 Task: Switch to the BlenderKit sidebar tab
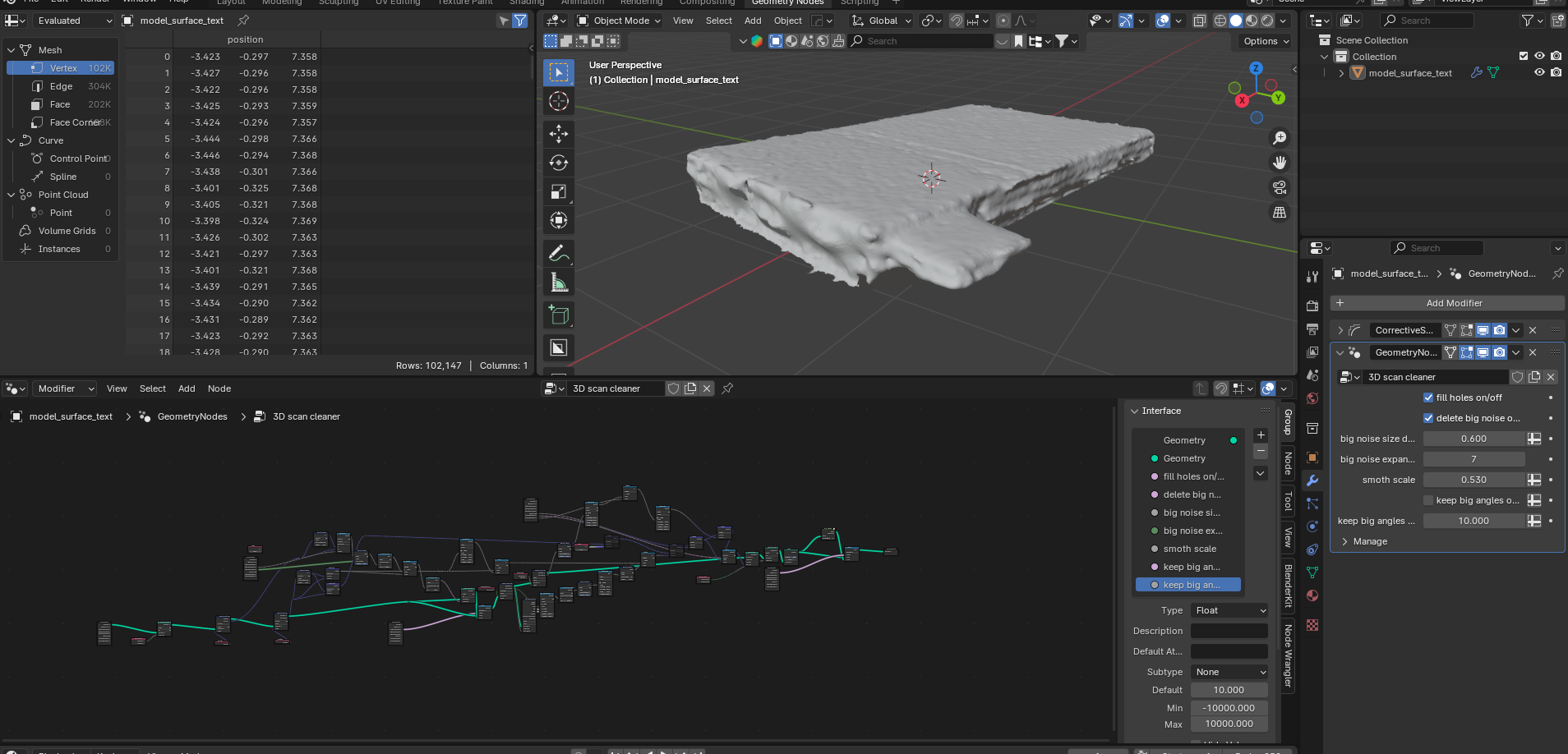coord(1288,586)
